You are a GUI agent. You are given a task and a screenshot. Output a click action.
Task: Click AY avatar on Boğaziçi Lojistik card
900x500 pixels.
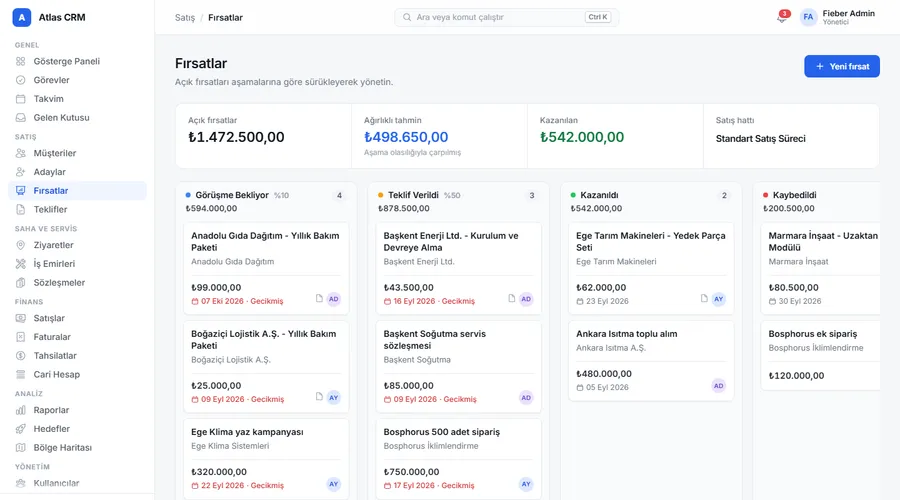(x=333, y=397)
